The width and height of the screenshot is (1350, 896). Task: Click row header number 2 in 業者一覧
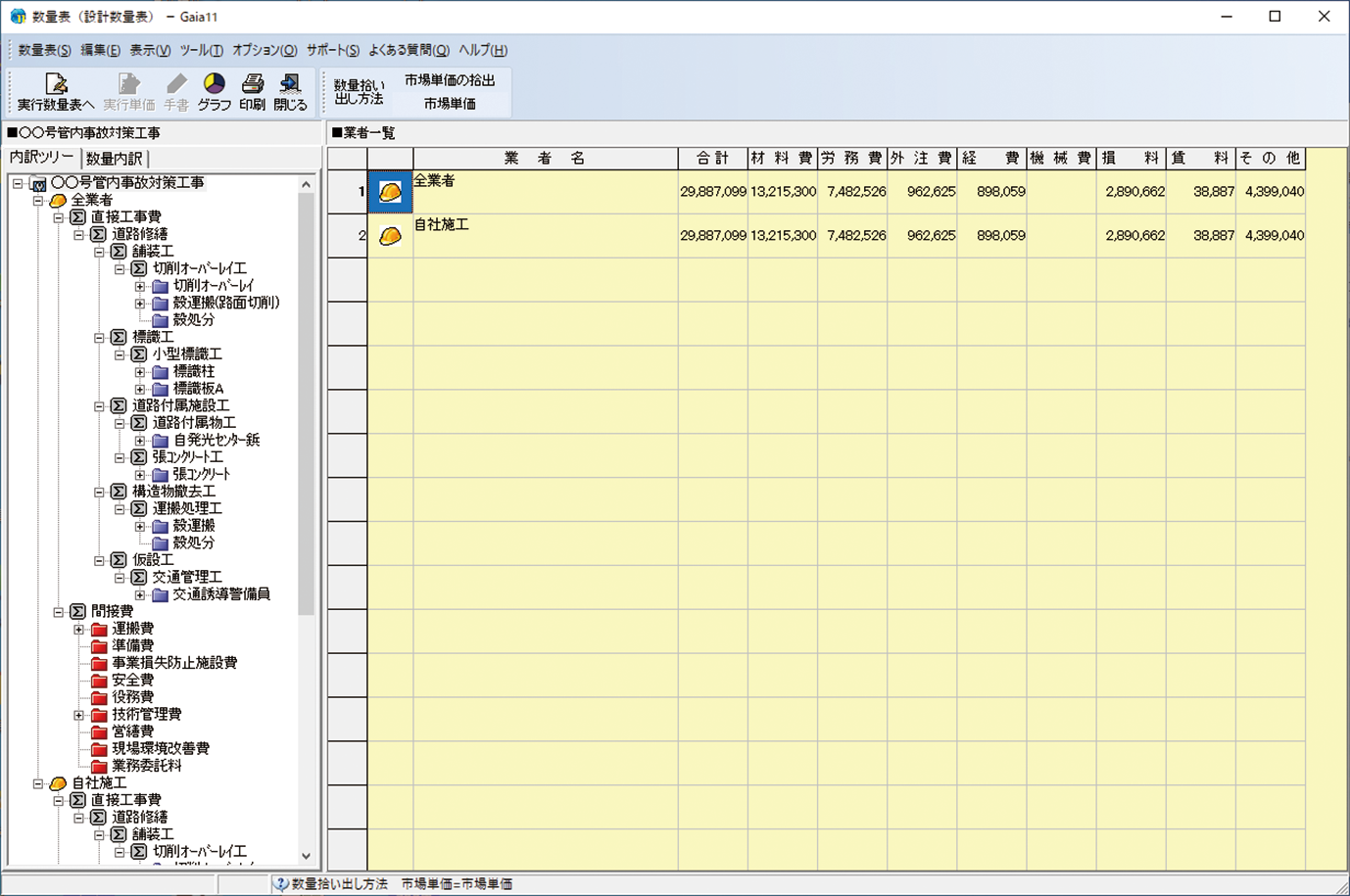click(348, 236)
